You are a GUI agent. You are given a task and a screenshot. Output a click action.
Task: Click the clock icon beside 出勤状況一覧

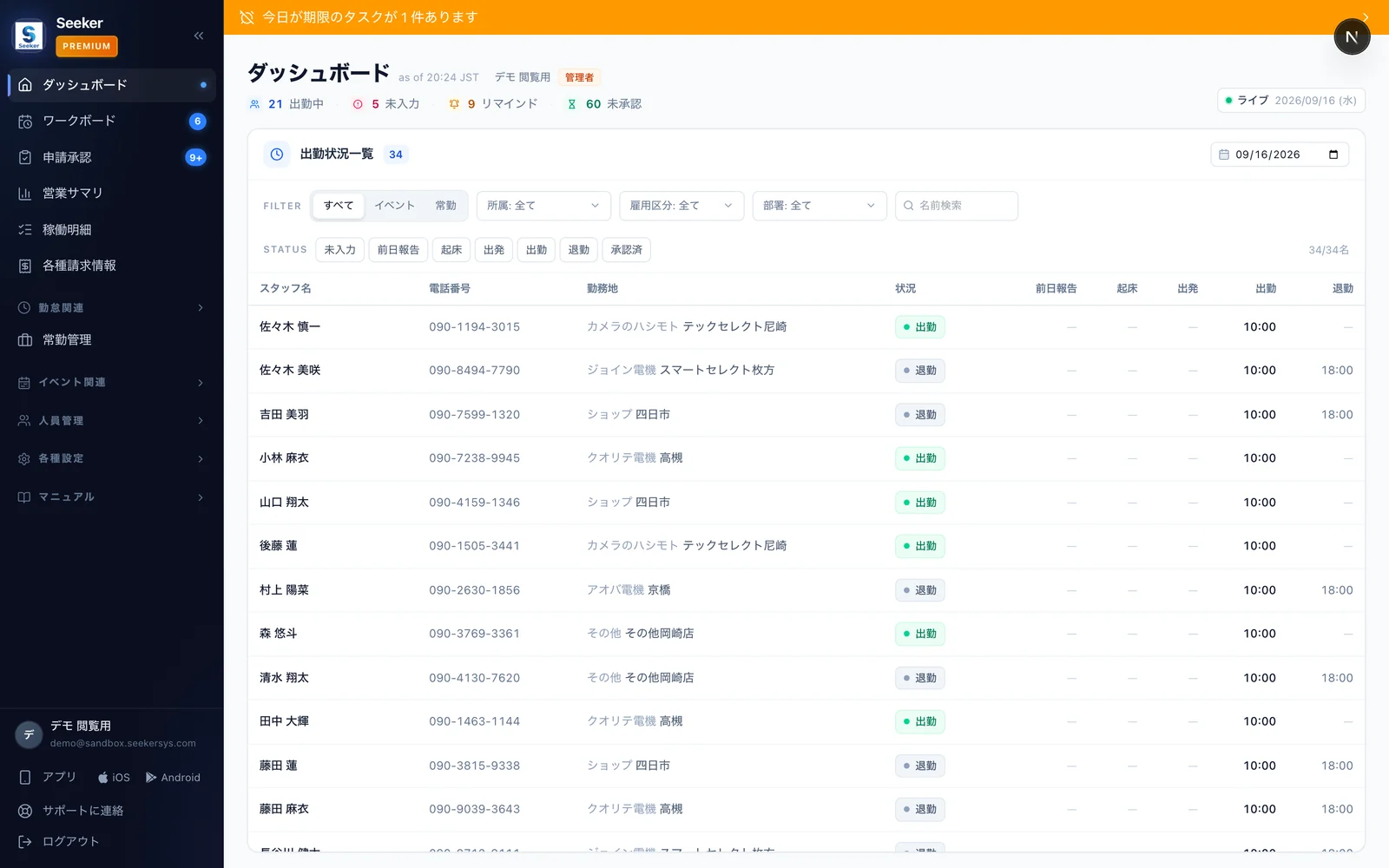coord(277,155)
